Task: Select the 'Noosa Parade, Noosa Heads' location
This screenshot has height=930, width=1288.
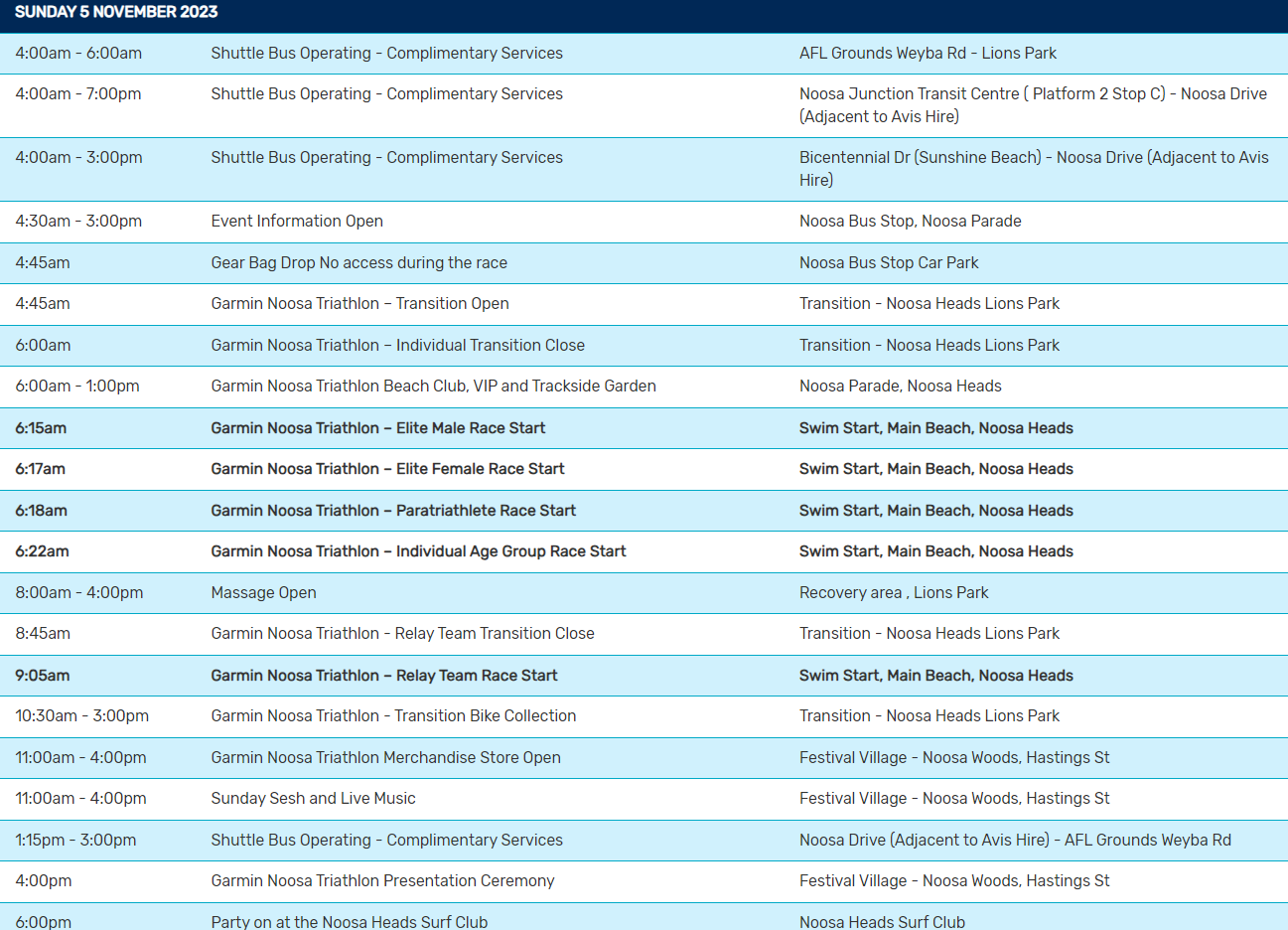Action: [901, 387]
